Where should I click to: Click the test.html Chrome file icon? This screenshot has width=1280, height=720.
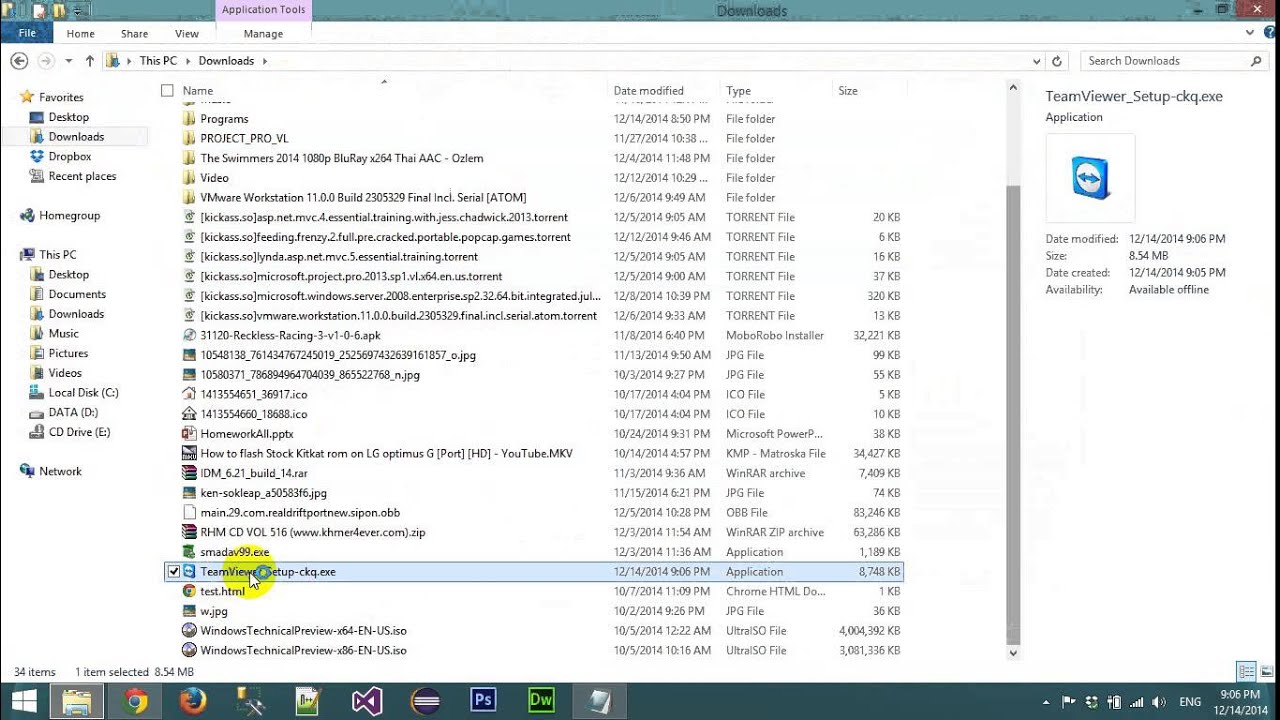[190, 591]
